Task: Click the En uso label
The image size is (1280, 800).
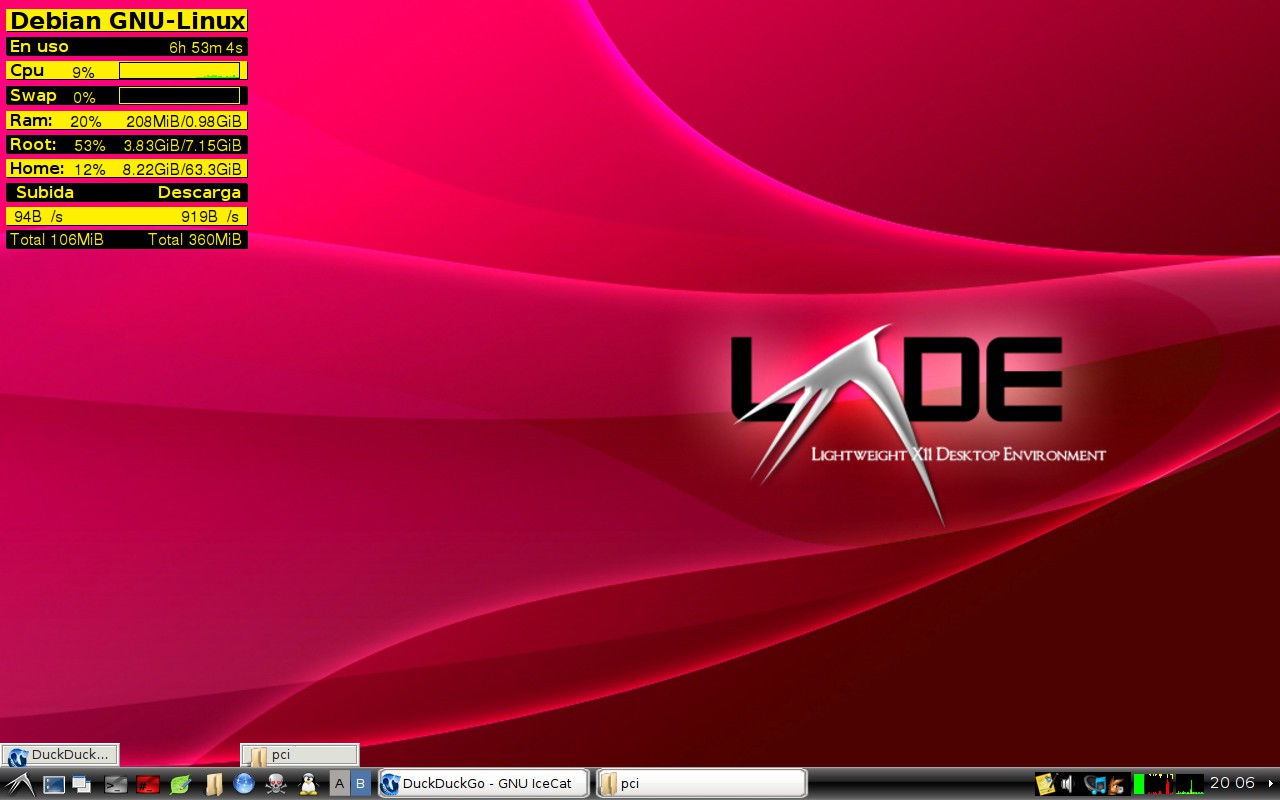Action: pos(39,46)
